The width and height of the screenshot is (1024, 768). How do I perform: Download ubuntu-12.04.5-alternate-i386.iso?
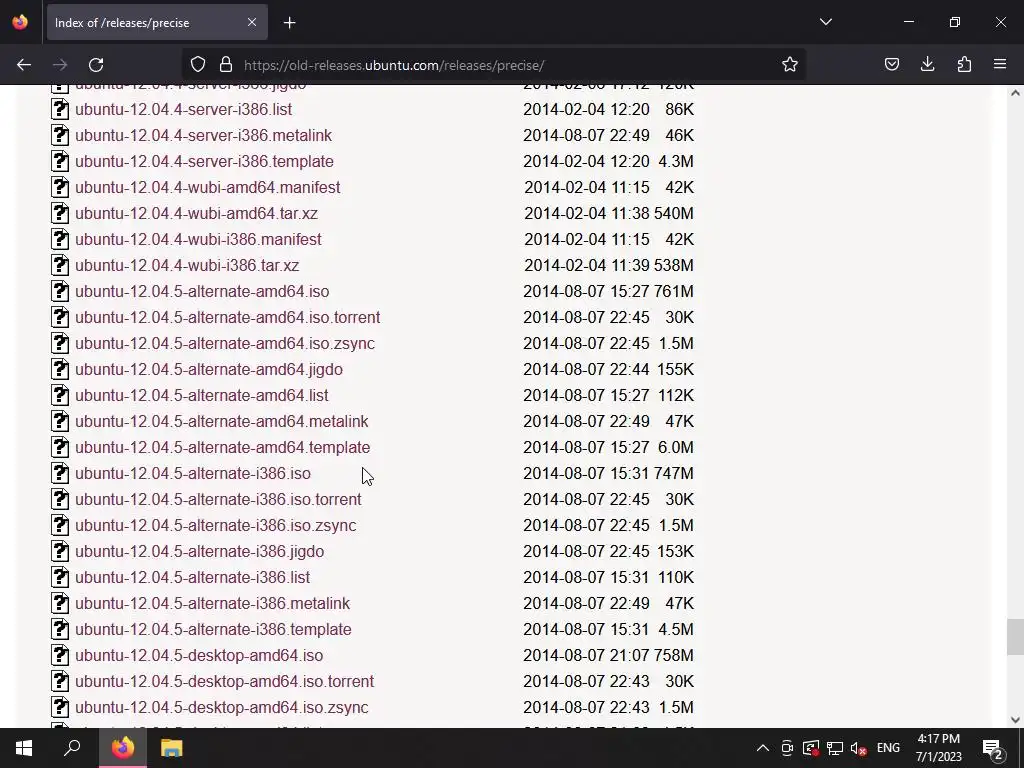[x=193, y=473]
